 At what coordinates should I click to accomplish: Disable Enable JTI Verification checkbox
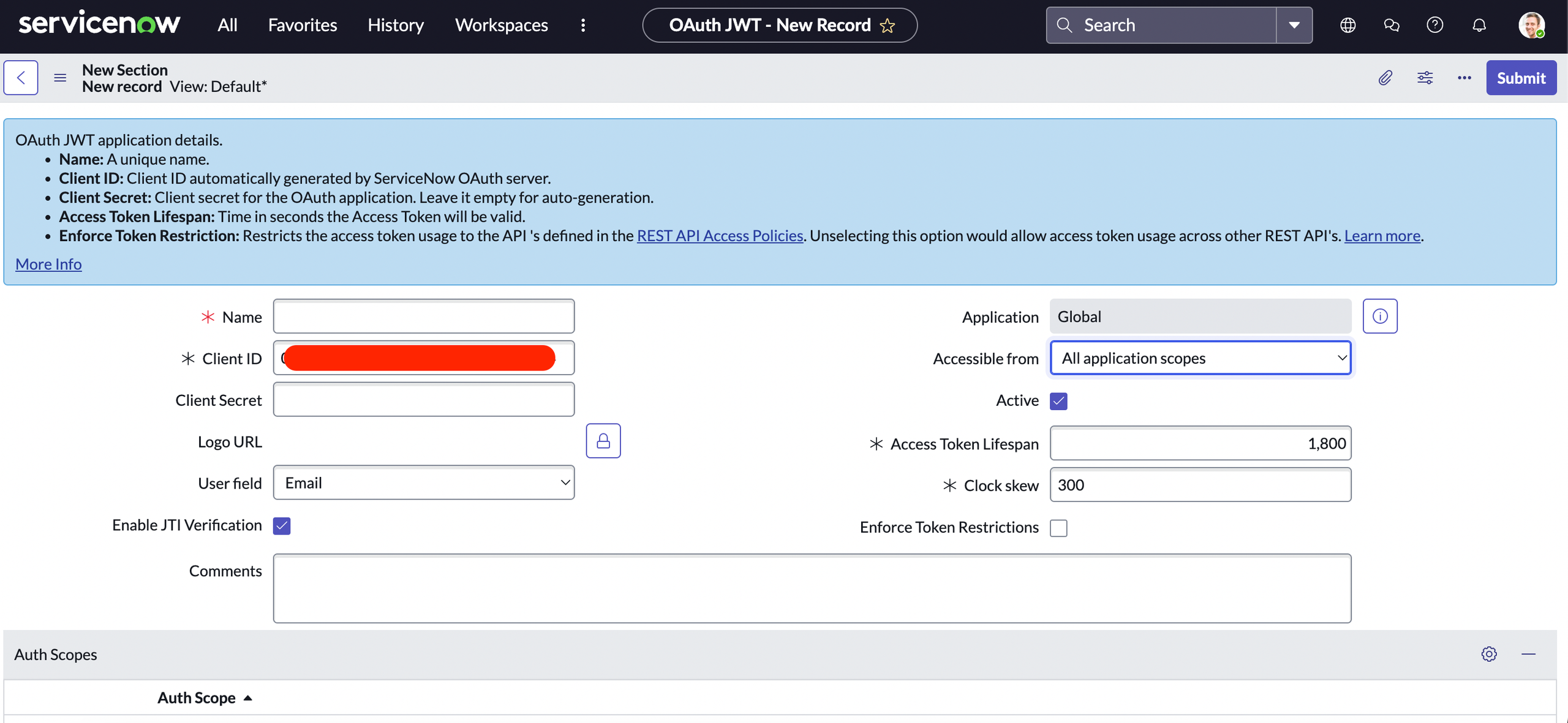282,526
